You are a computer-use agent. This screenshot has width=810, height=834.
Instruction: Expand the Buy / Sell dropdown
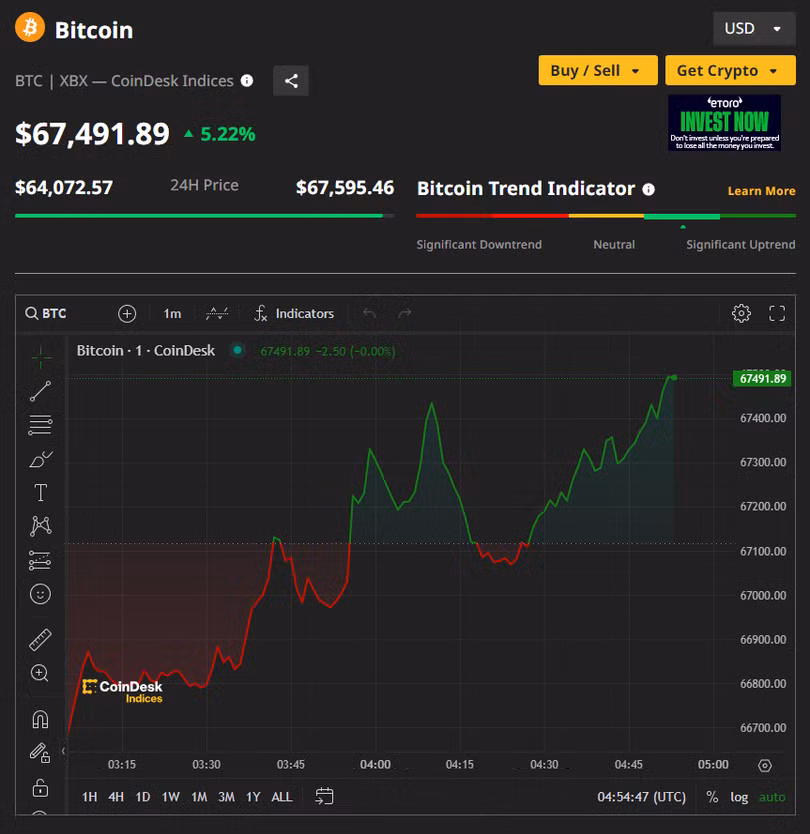click(x=597, y=71)
